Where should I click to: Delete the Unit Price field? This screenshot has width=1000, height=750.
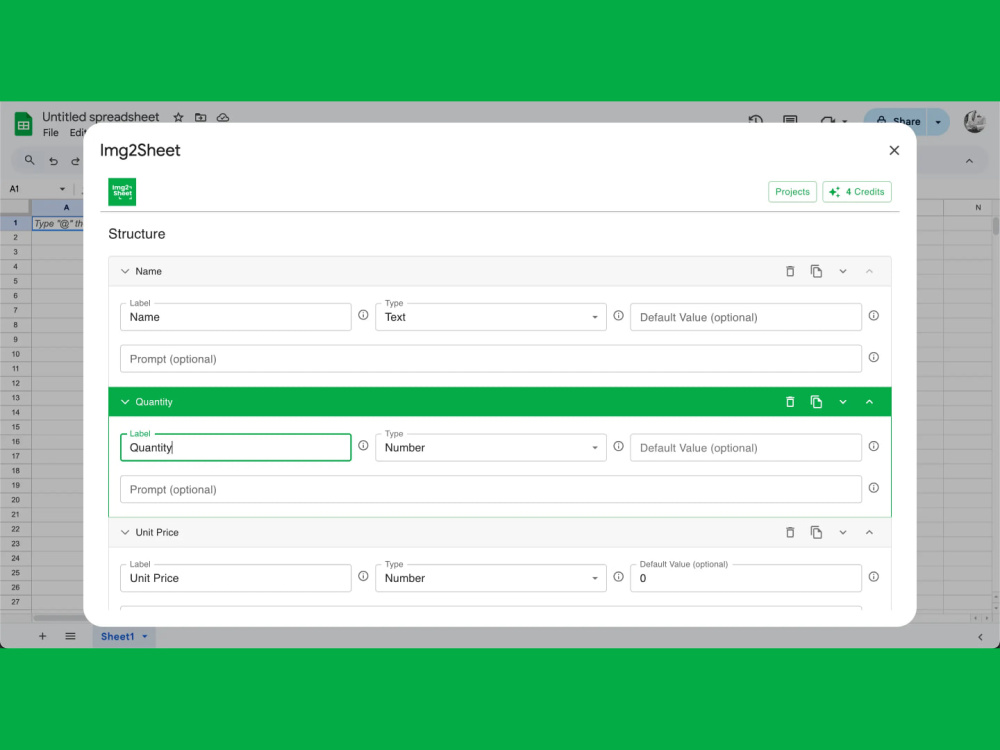click(x=790, y=533)
